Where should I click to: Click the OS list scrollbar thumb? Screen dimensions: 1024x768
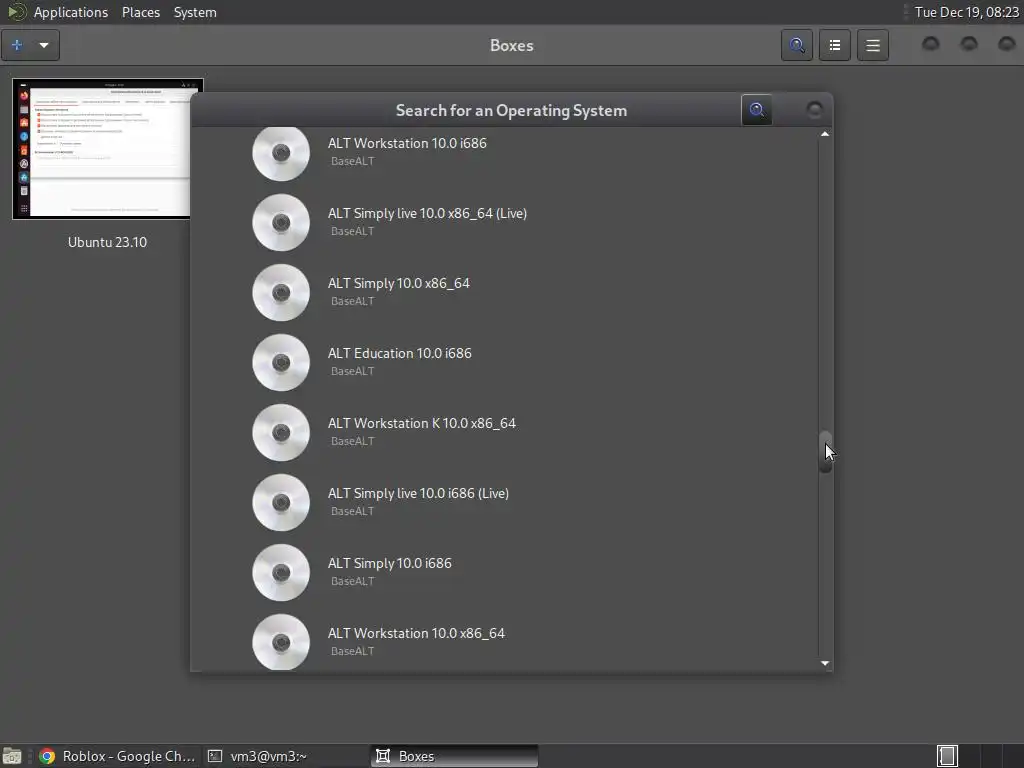[x=825, y=451]
